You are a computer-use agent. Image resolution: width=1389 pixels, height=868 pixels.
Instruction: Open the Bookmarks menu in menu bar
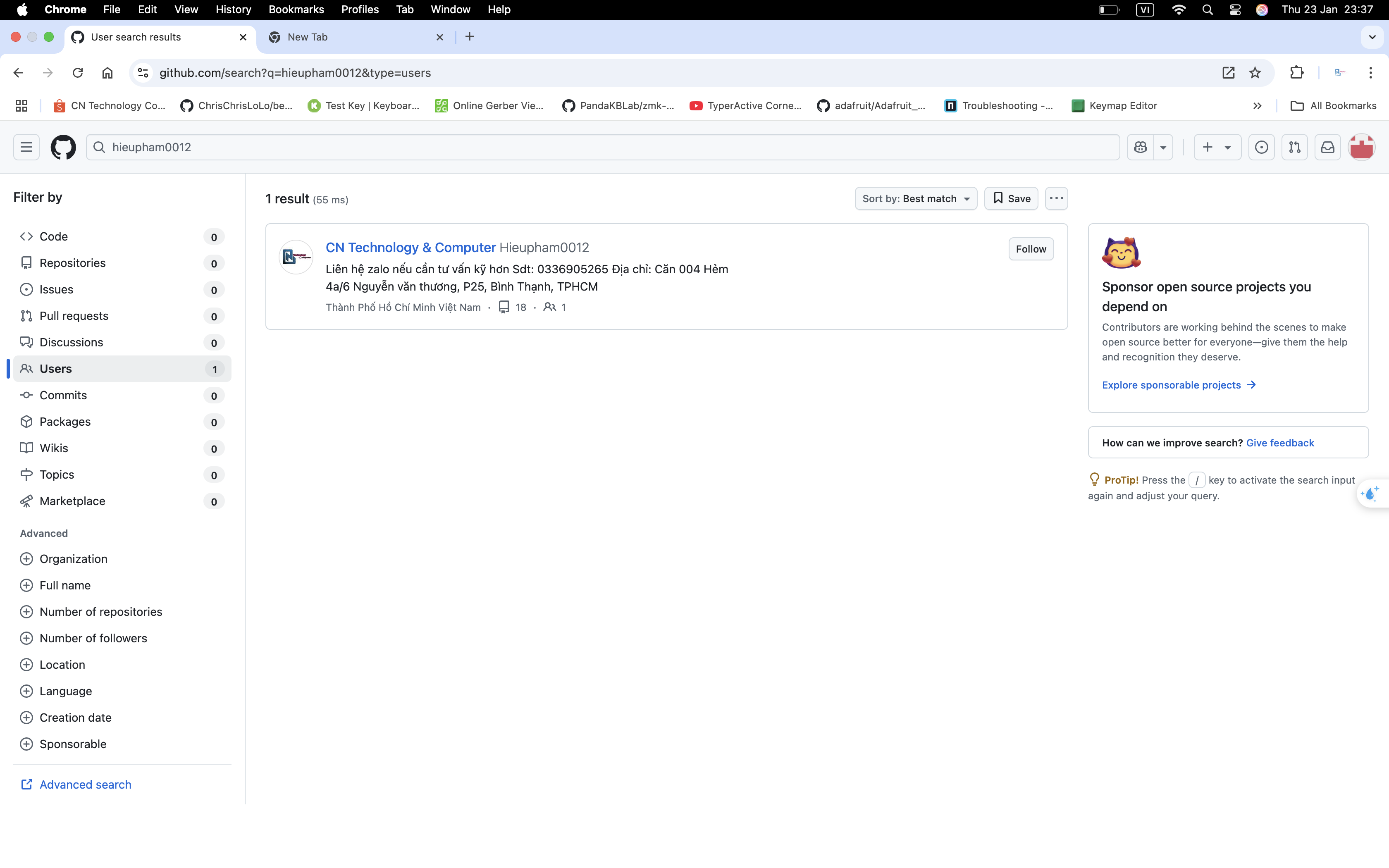(x=296, y=9)
